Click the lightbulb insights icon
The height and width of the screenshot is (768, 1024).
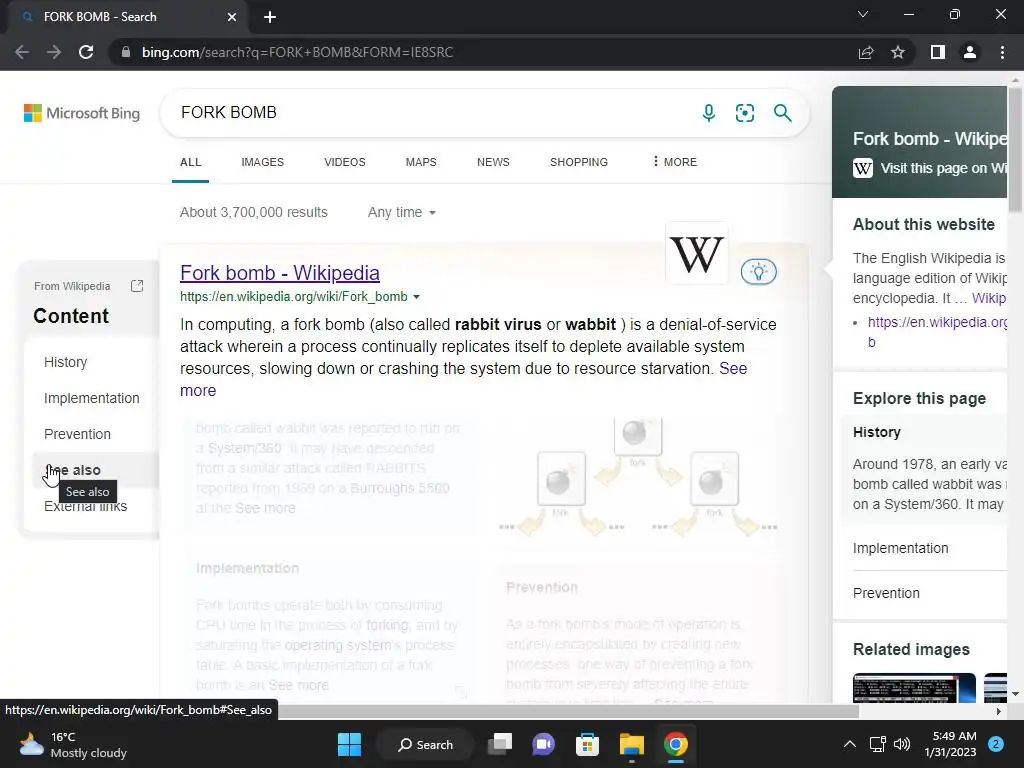[758, 272]
